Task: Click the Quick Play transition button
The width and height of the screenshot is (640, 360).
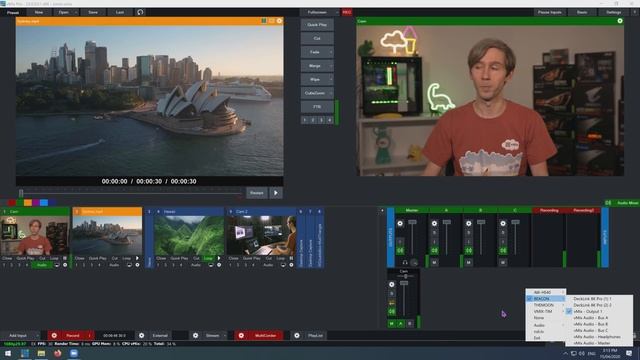Action: [x=317, y=25]
